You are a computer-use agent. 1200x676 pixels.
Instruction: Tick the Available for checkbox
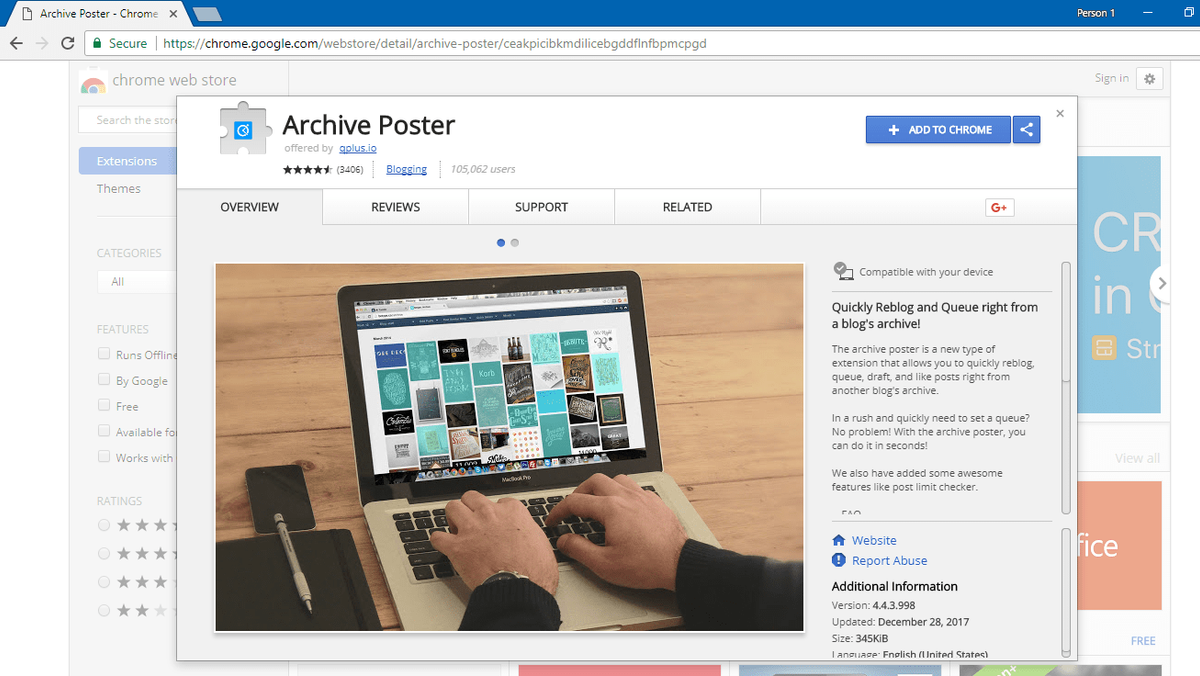coord(104,431)
